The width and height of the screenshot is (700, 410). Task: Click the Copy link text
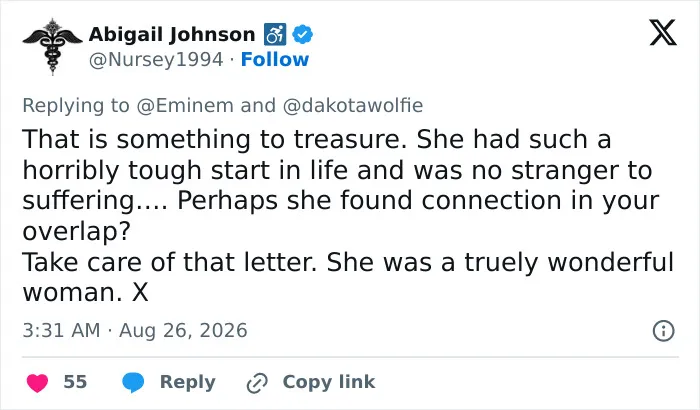coord(329,382)
